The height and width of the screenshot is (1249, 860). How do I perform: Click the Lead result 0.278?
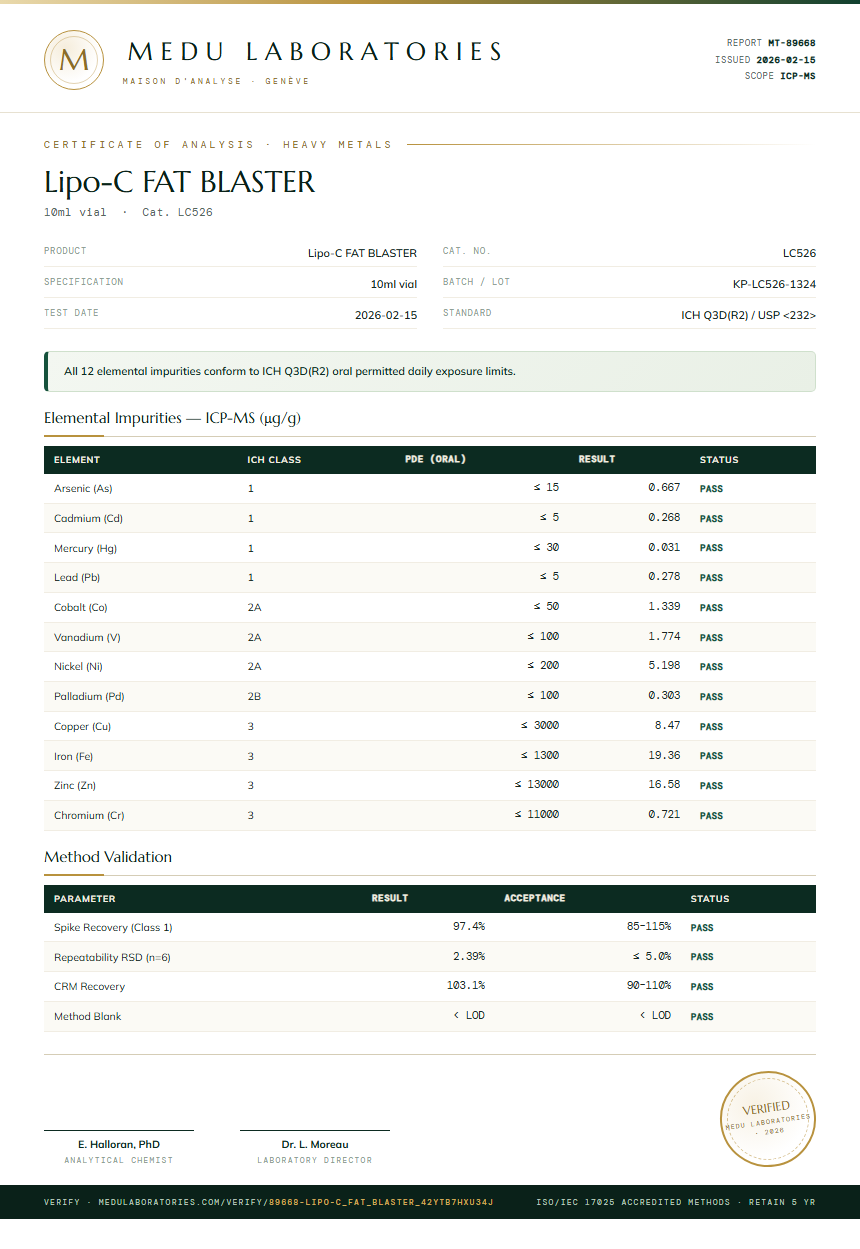pos(664,577)
